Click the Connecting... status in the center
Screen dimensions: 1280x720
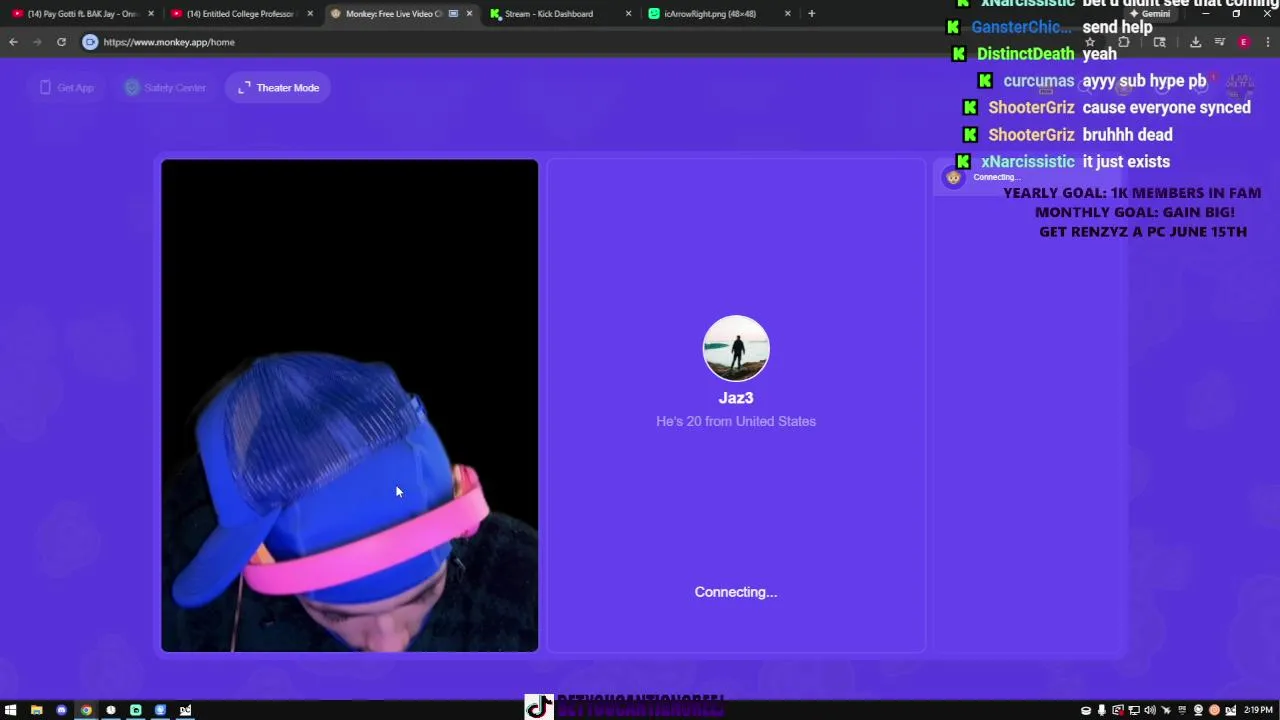point(736,592)
